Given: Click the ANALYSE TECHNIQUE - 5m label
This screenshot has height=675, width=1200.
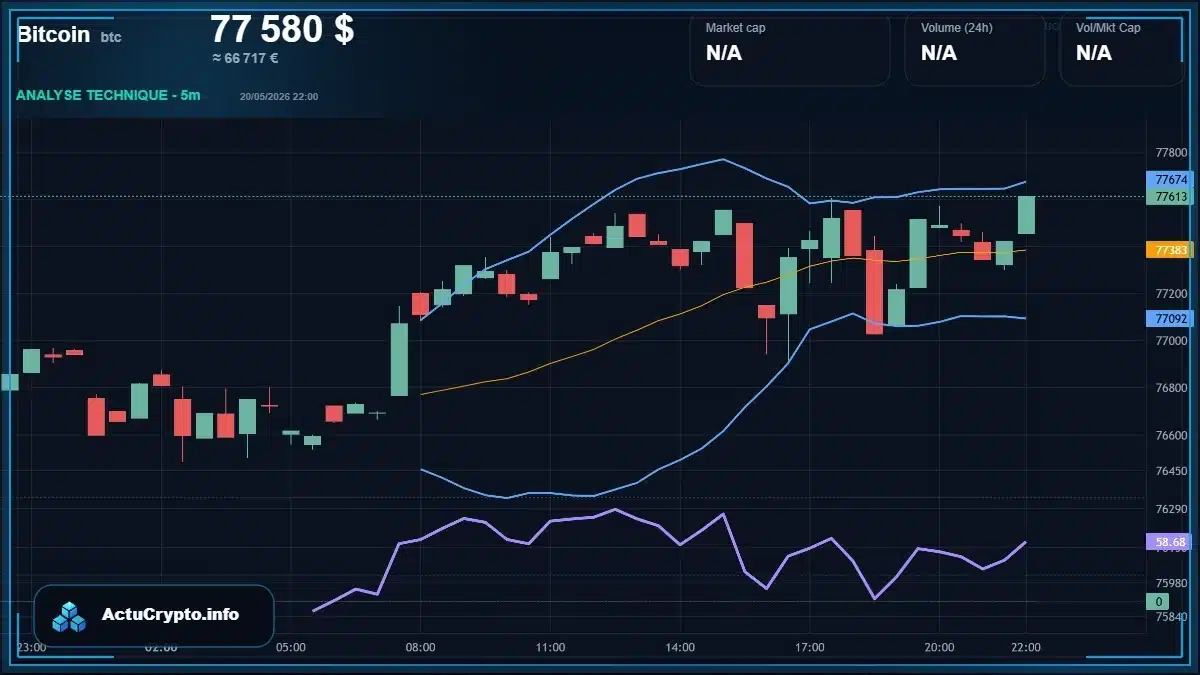Looking at the screenshot, I should click(x=108, y=95).
